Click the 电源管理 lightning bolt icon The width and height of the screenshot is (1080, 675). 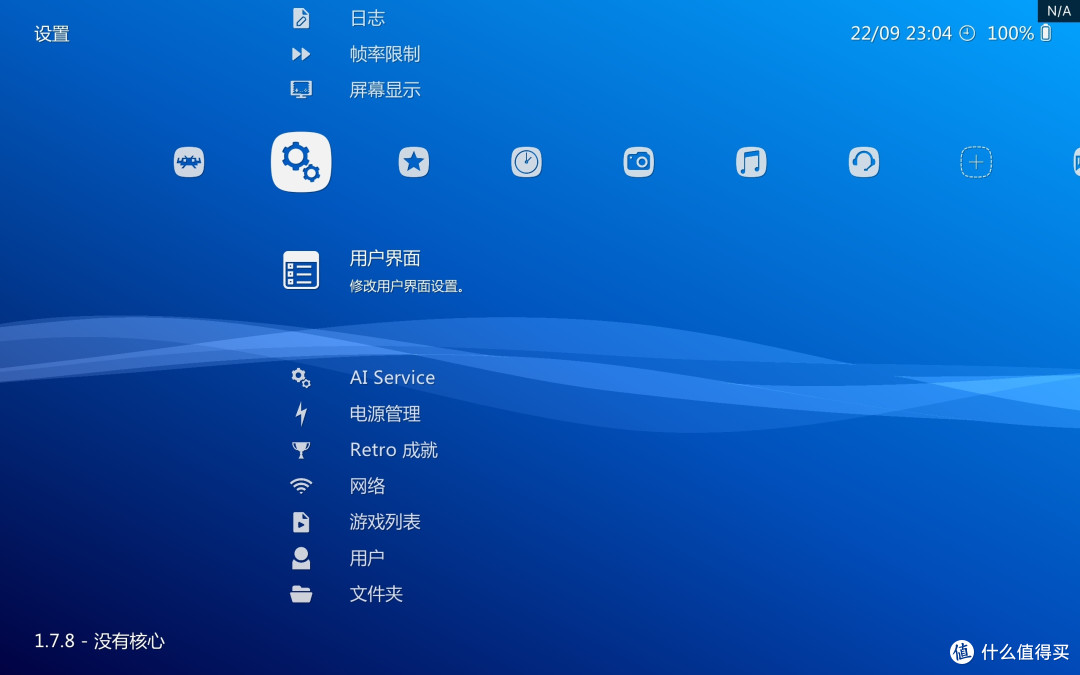(x=301, y=413)
